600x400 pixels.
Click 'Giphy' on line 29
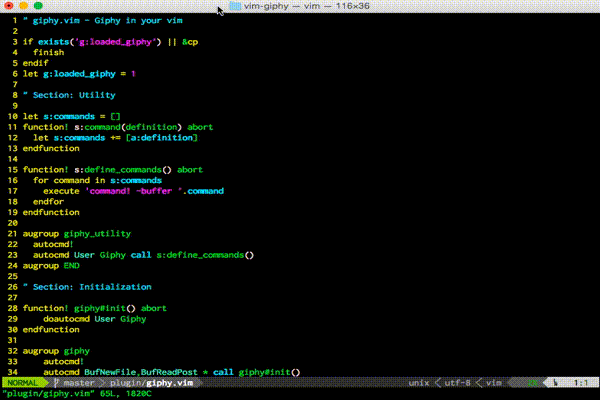tap(133, 319)
